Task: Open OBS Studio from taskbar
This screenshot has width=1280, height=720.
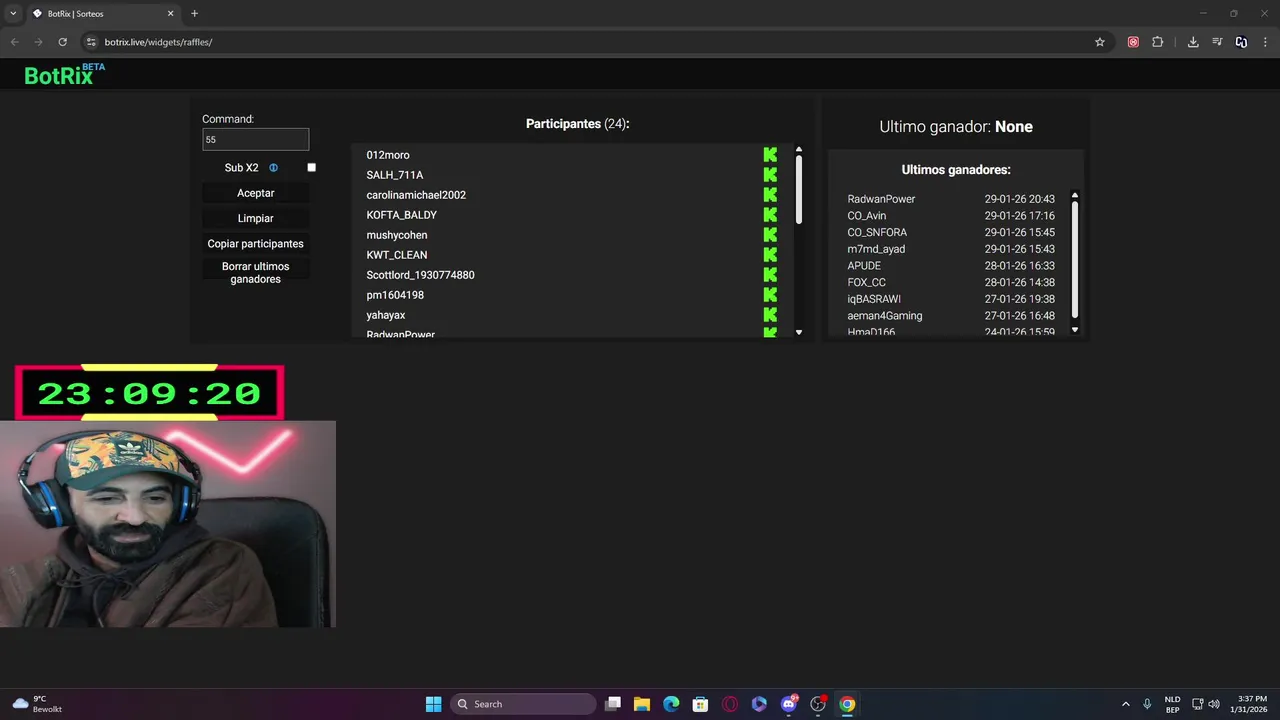Action: pos(818,704)
